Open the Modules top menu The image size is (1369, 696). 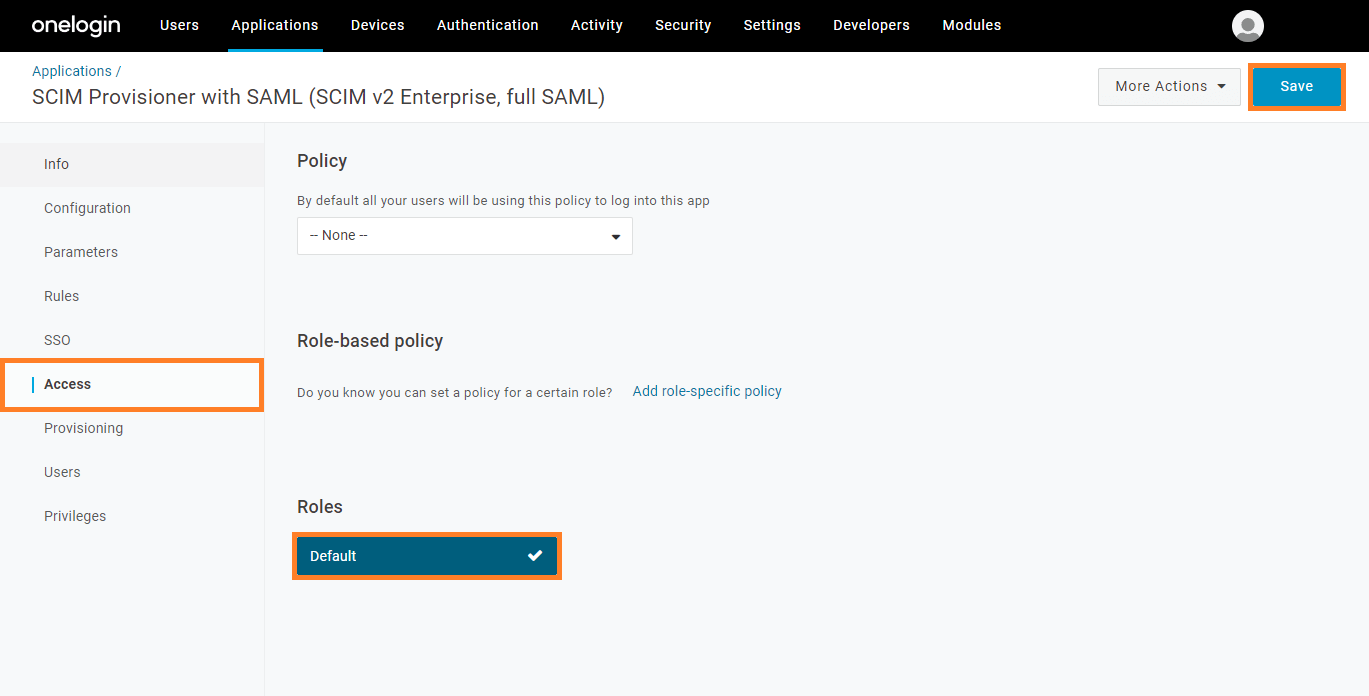pyautogui.click(x=972, y=25)
